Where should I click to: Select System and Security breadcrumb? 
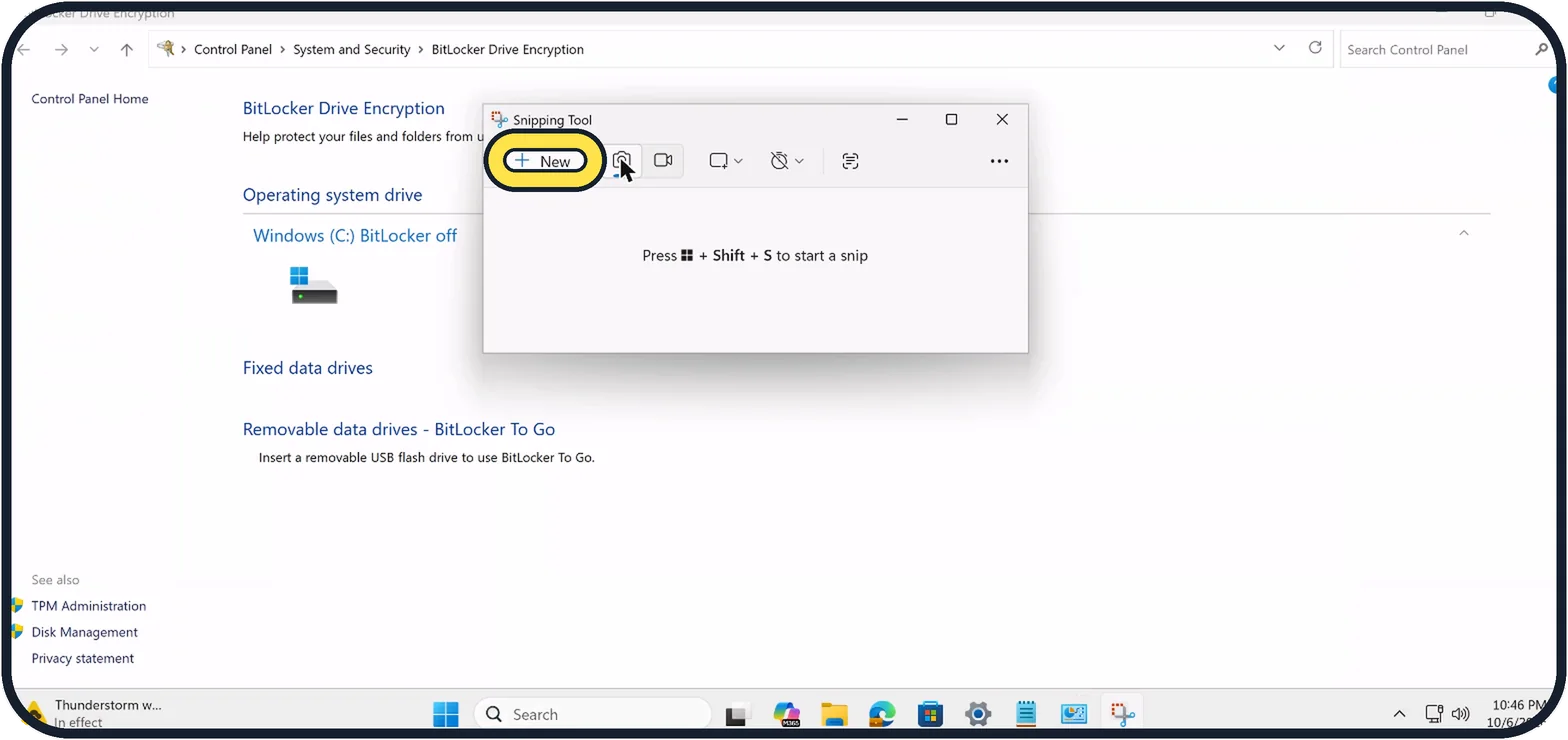point(352,50)
